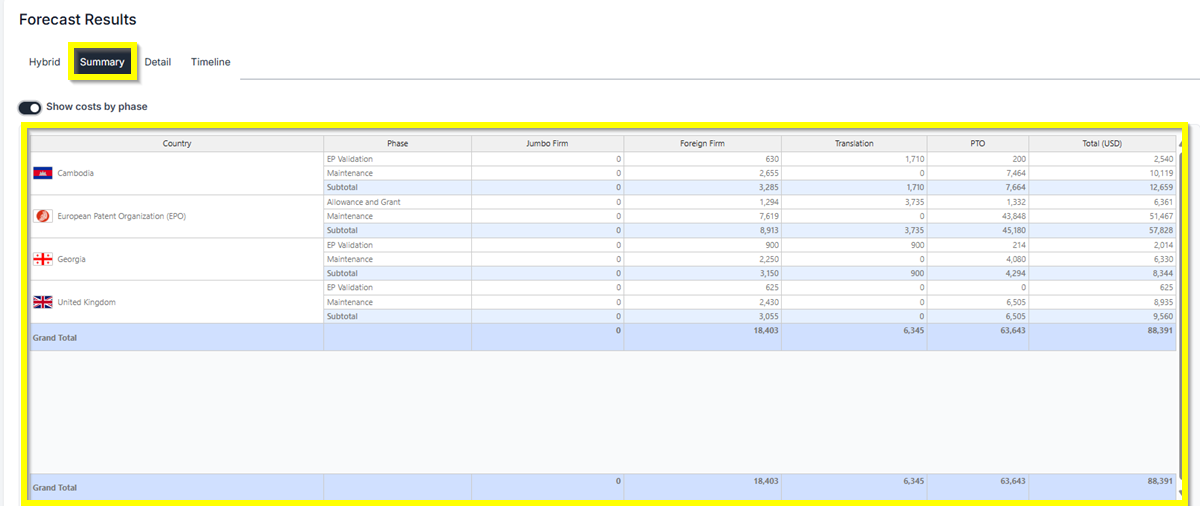1200x506 pixels.
Task: Click the 6,330 total value
Action: [x=1163, y=259]
